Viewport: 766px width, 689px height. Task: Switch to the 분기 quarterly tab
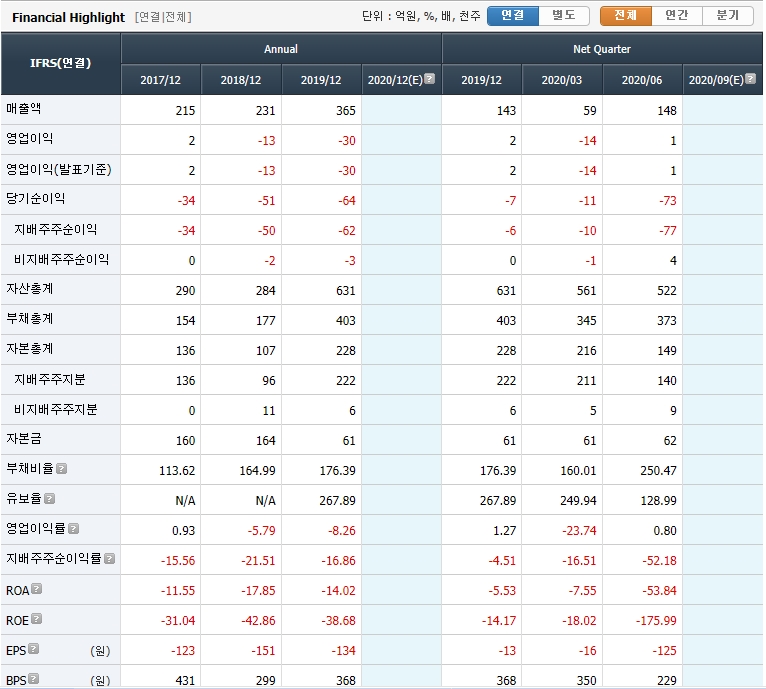click(728, 16)
